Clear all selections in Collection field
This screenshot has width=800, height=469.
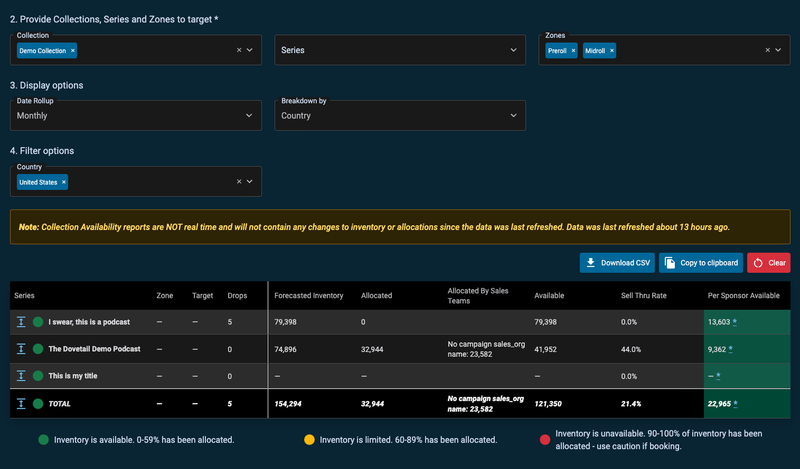tap(239, 50)
